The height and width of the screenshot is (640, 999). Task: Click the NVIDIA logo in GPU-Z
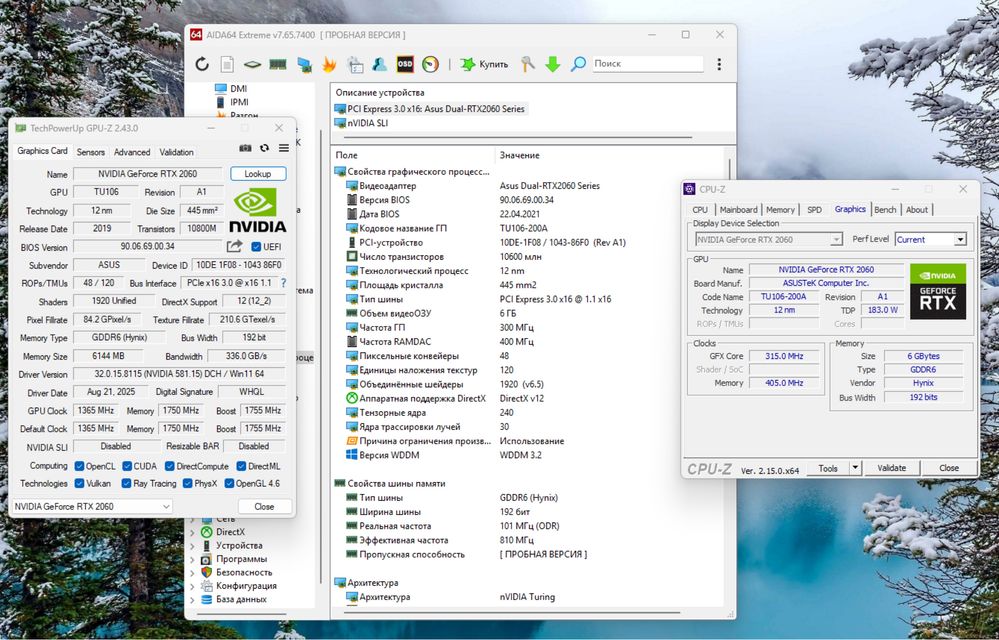click(257, 210)
